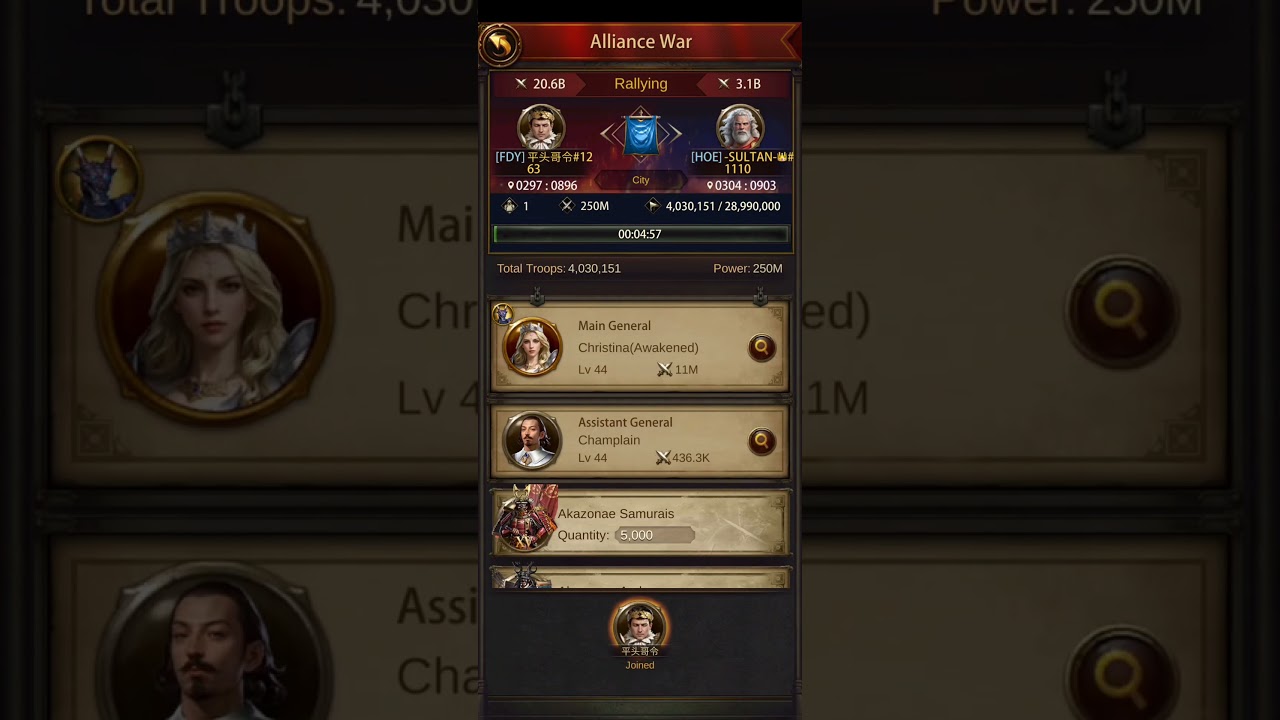This screenshot has height=720, width=1280.
Task: Tap the Akazonae Samurais troop icon
Action: click(x=526, y=520)
